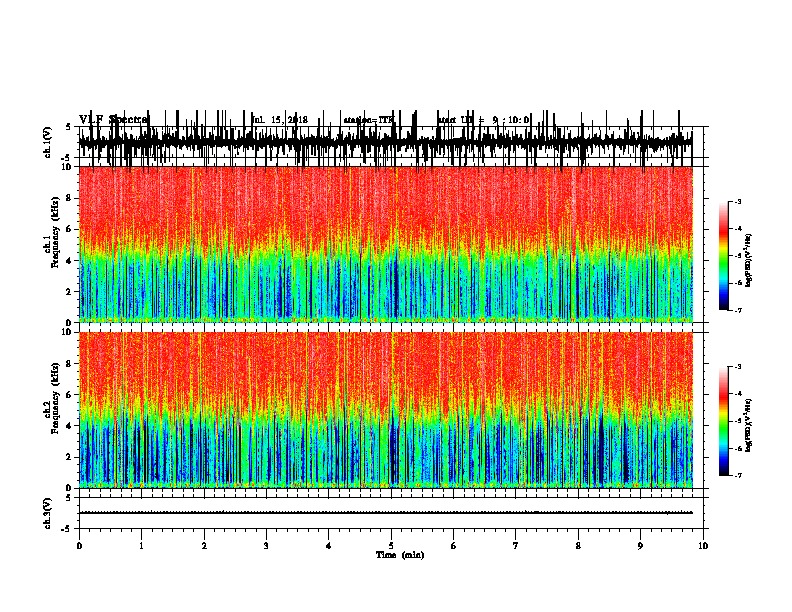Screen dimensions: 792x612
Task: Click the time axis tick label "4"
Action: [x=329, y=546]
